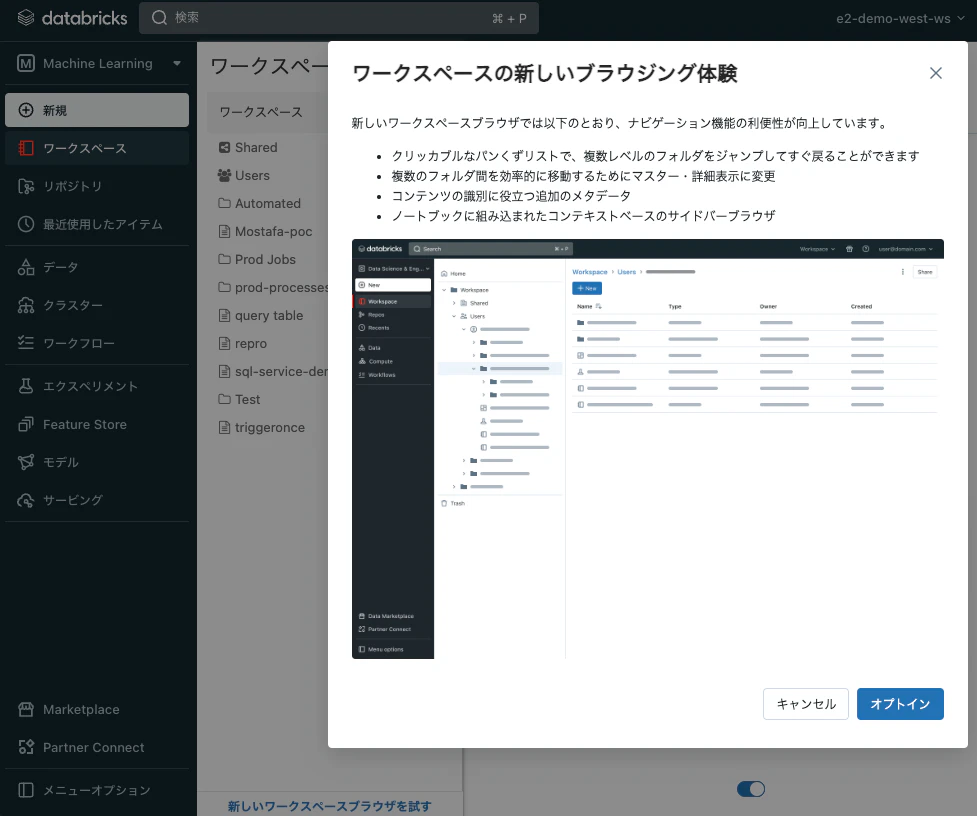Click the 新規 plus icon
The width and height of the screenshot is (977, 816).
[26, 110]
